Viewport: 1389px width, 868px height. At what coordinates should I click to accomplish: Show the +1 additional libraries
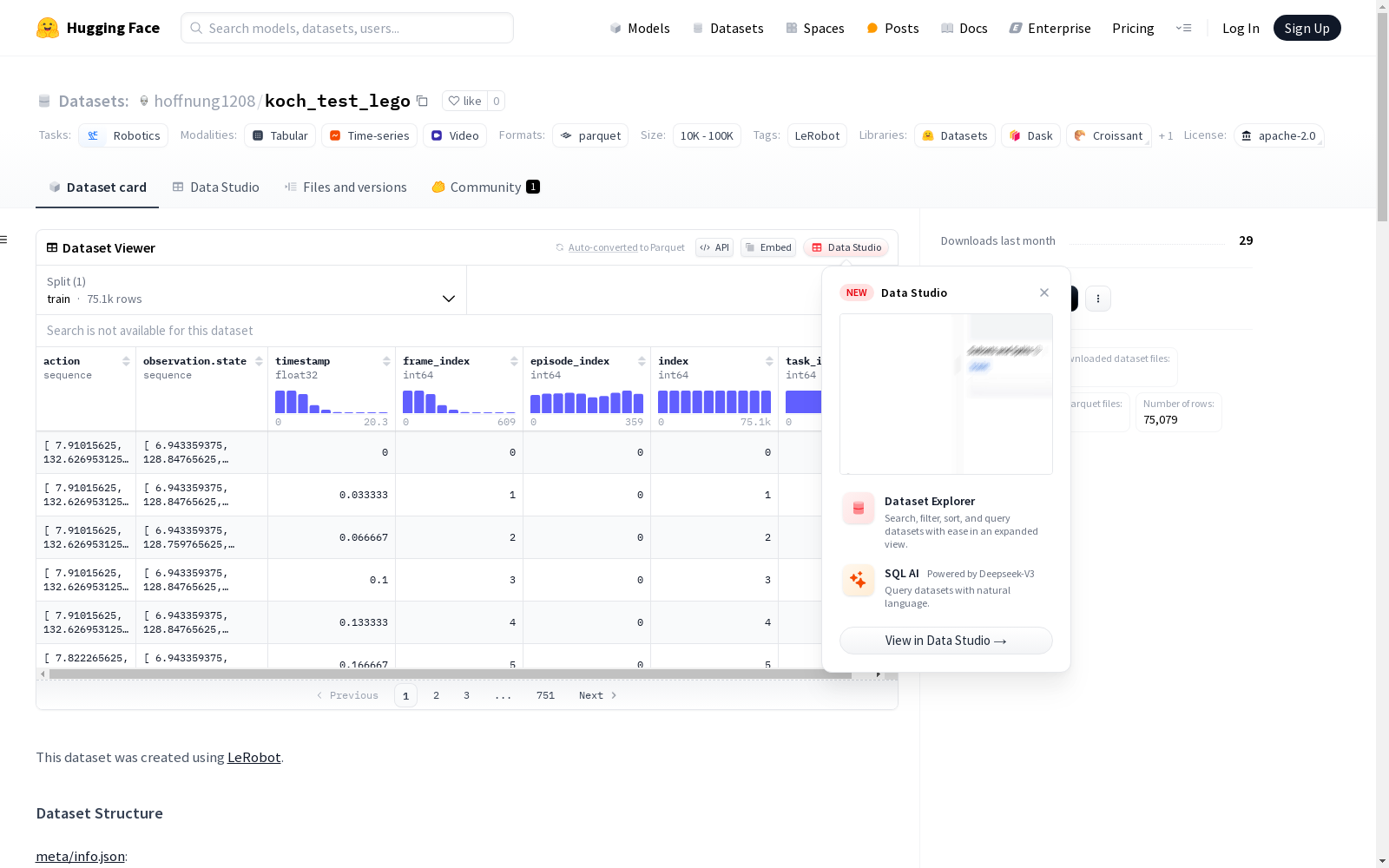1166,135
